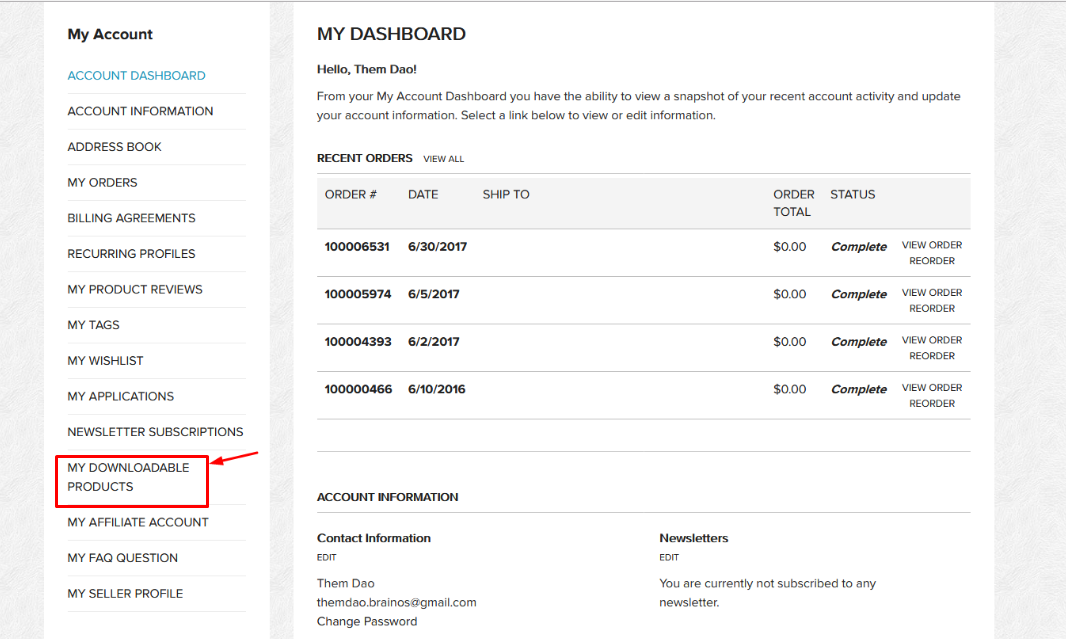
Task: Select My Affiliate Account
Action: pos(137,522)
